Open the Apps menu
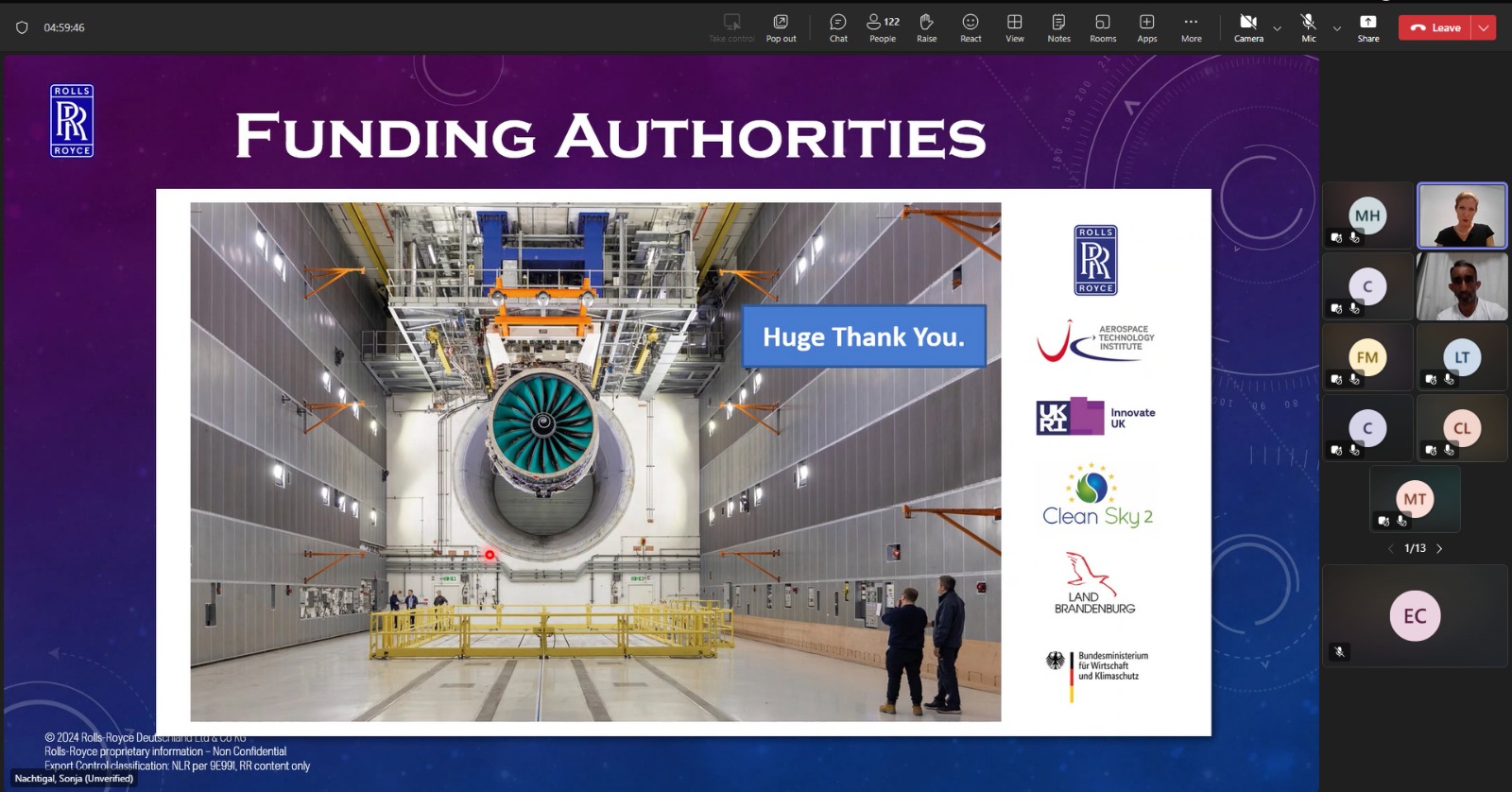1512x792 pixels. [x=1146, y=27]
